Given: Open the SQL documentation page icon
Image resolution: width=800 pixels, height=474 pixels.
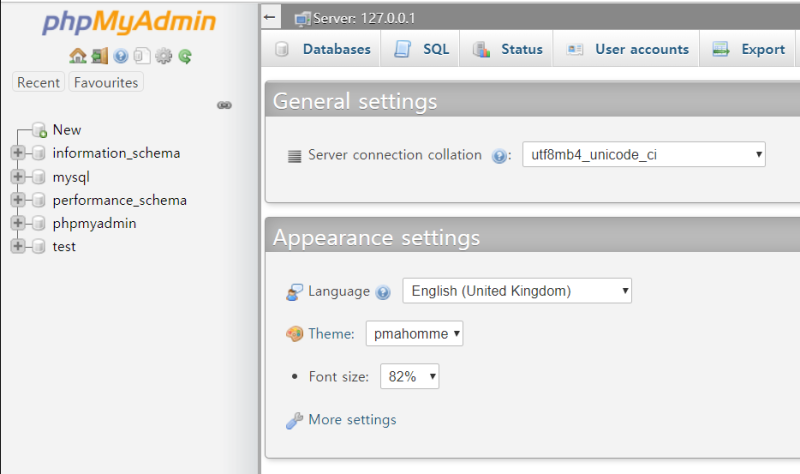Looking at the screenshot, I should pos(142,56).
